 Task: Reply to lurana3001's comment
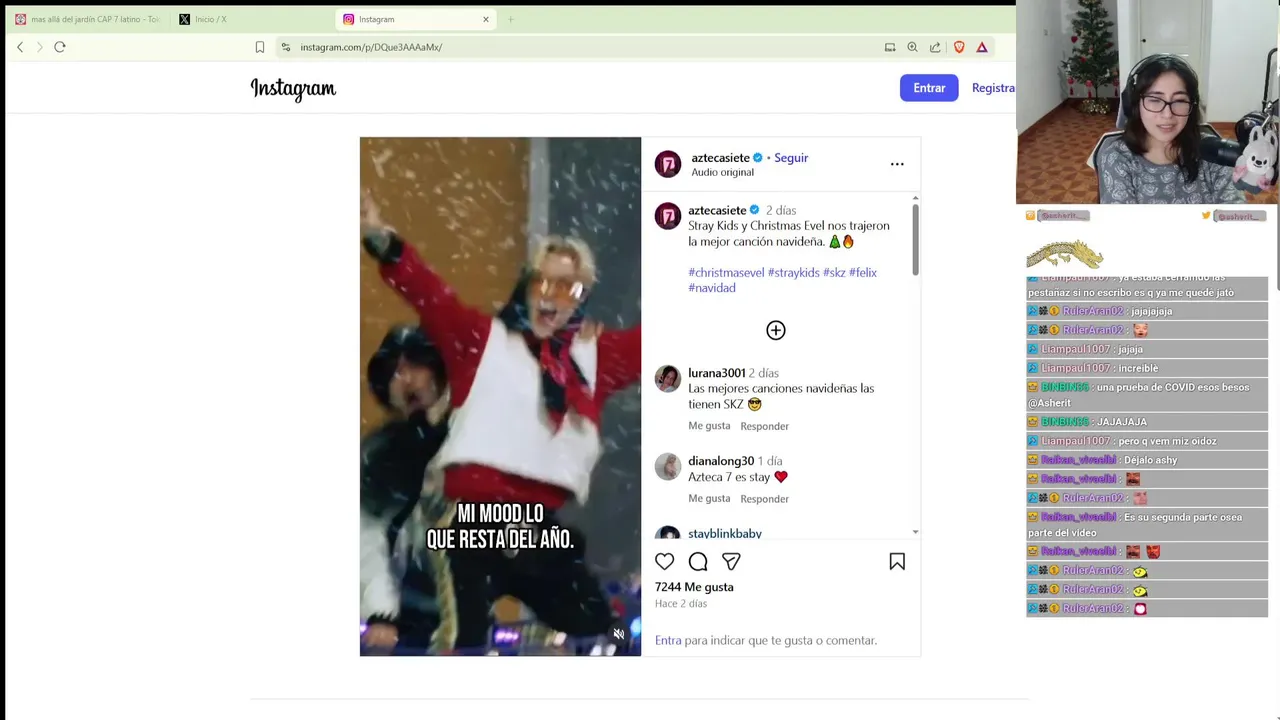tap(764, 426)
